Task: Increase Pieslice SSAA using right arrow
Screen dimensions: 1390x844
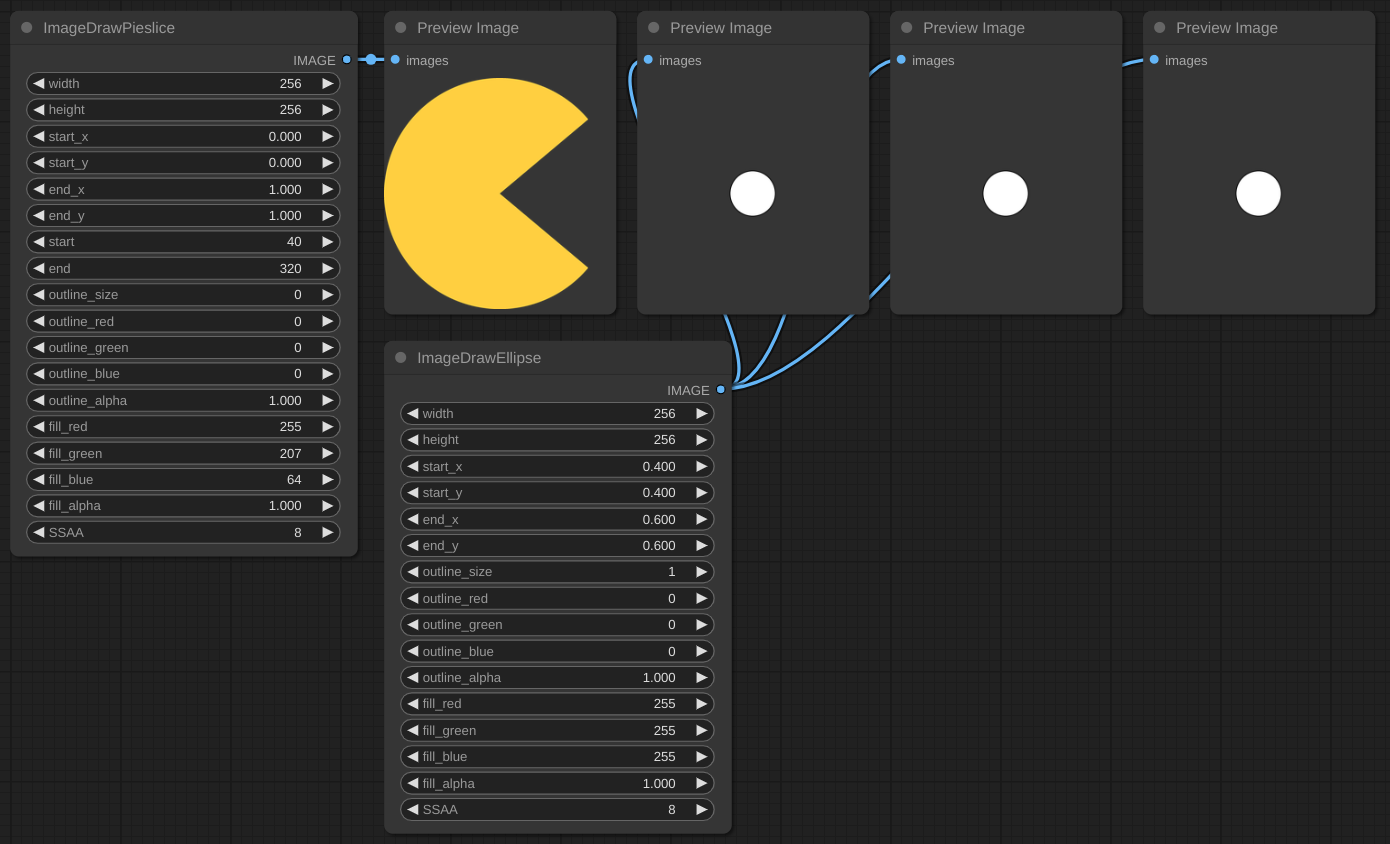Action: (328, 532)
